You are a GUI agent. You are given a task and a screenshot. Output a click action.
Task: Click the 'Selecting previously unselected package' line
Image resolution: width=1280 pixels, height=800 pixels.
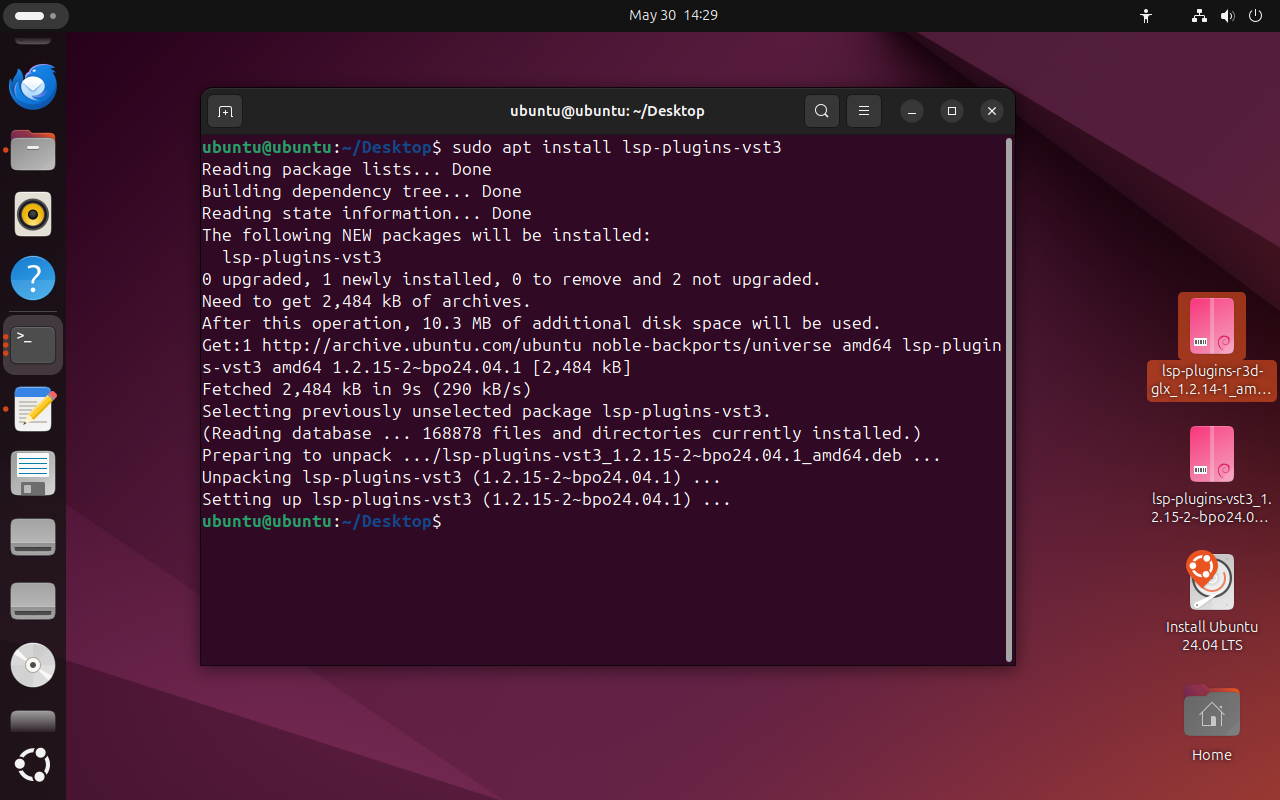487,411
